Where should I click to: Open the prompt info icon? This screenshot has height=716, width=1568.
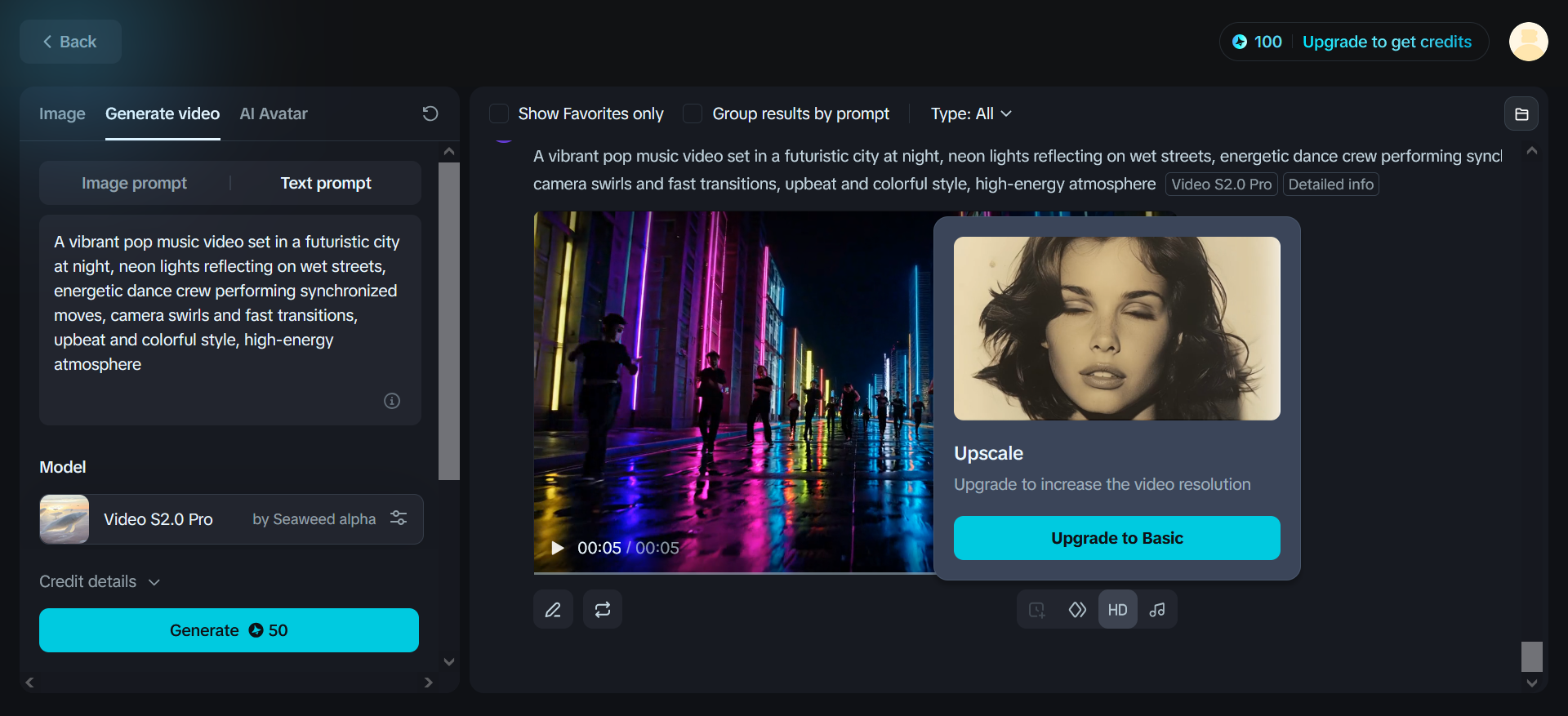[x=392, y=401]
